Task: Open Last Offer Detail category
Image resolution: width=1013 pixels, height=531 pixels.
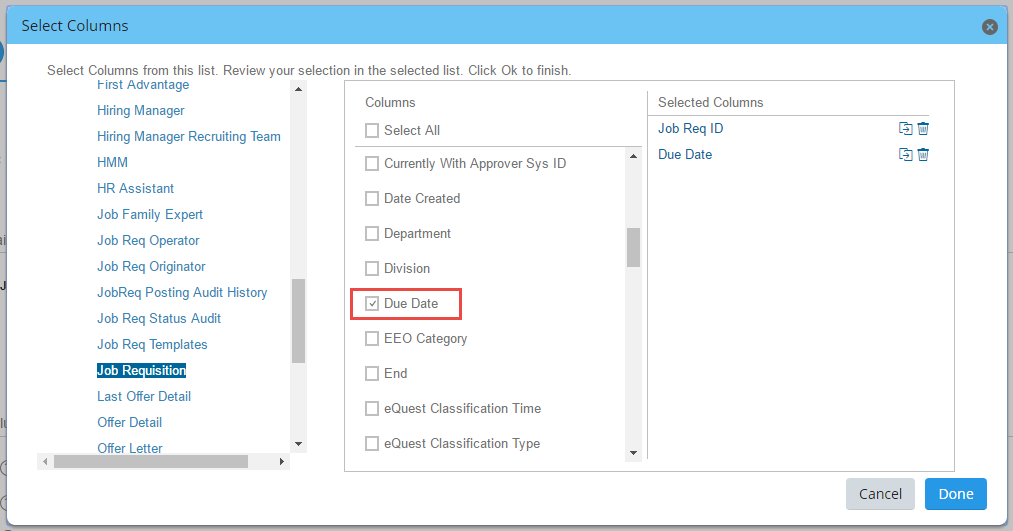Action: 144,397
